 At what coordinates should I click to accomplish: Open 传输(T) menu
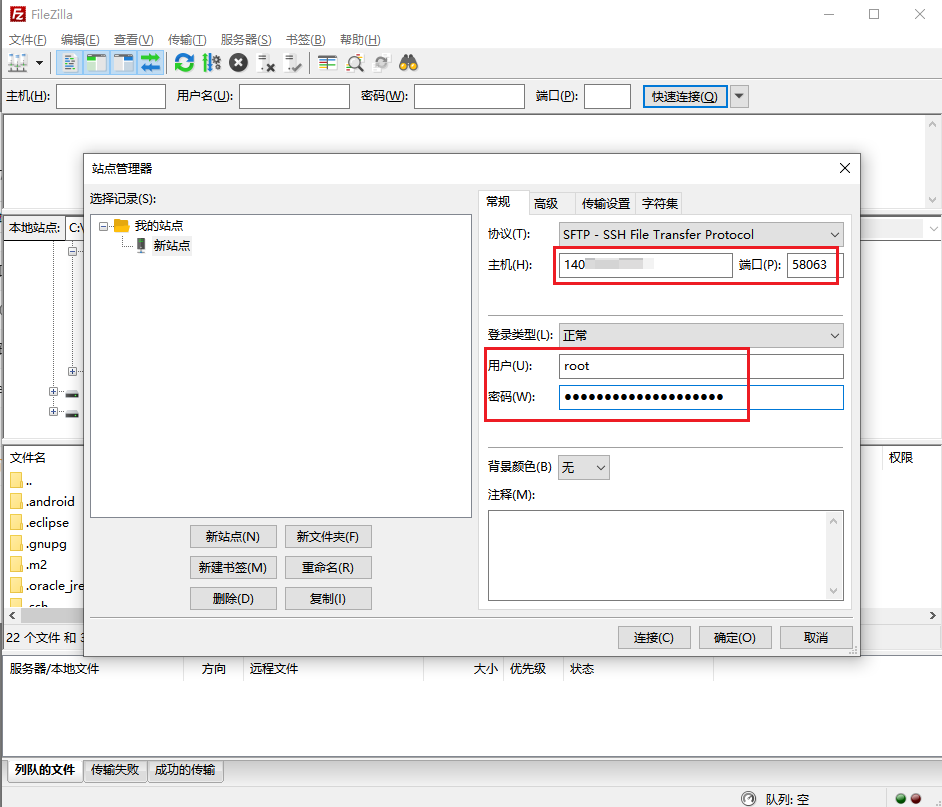pyautogui.click(x=187, y=40)
